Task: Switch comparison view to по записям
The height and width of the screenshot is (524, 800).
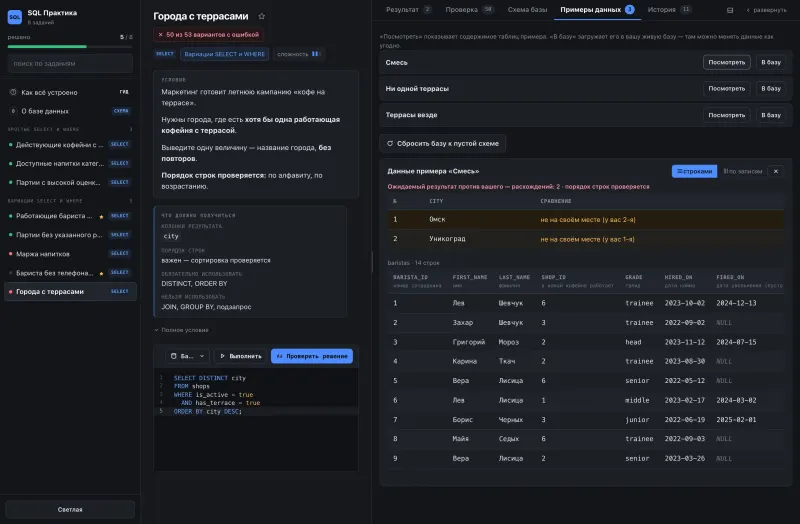Action: pos(742,171)
